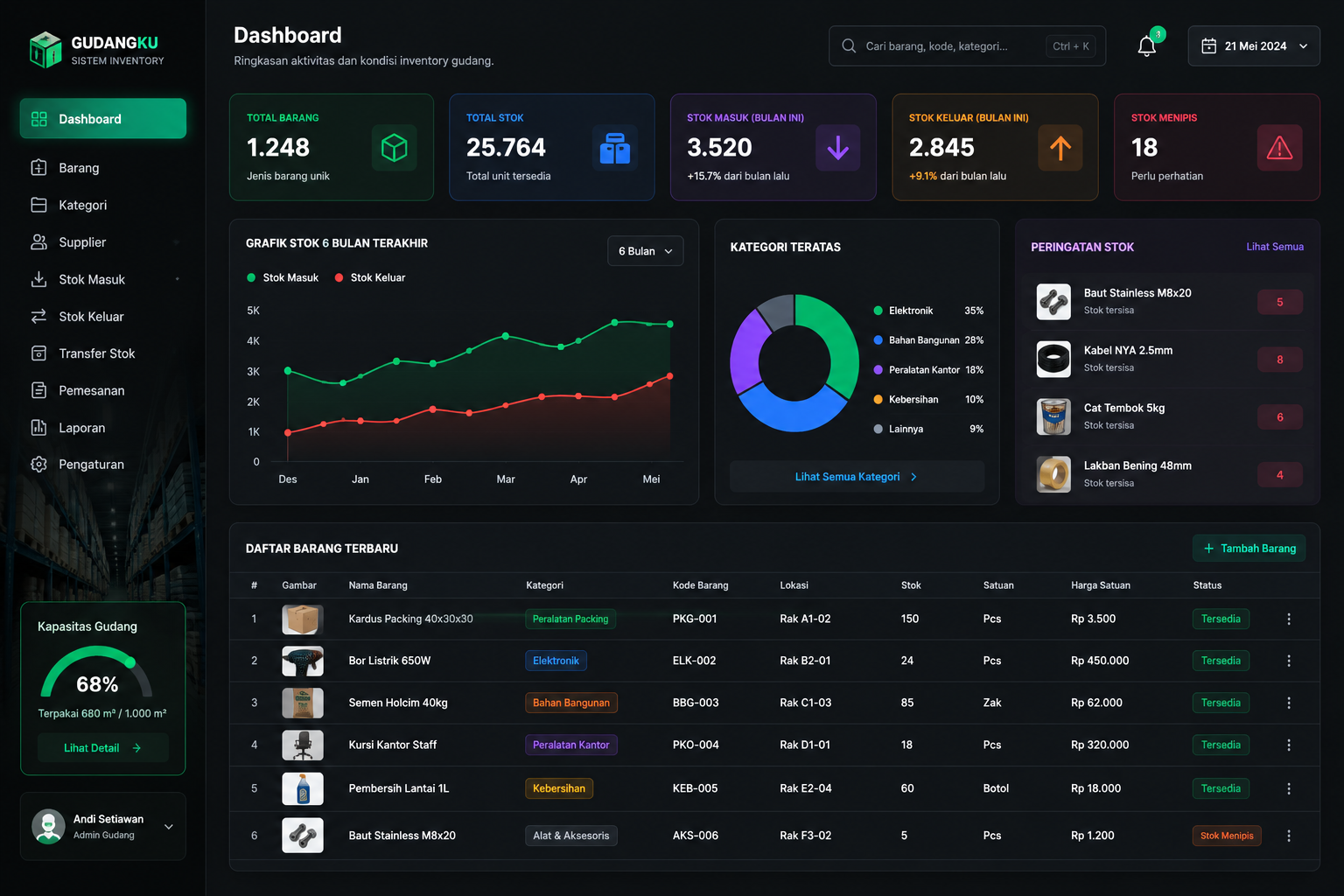
Task: Open the 21 Mei 2024 date picker
Action: click(1253, 46)
